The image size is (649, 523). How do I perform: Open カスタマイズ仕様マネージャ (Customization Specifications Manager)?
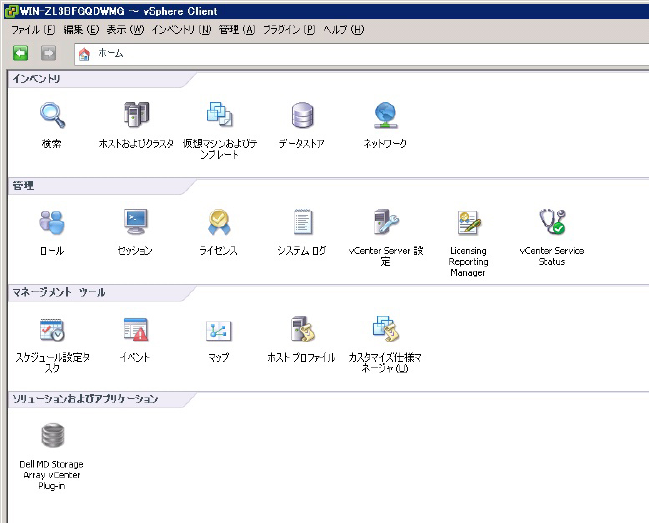[386, 329]
